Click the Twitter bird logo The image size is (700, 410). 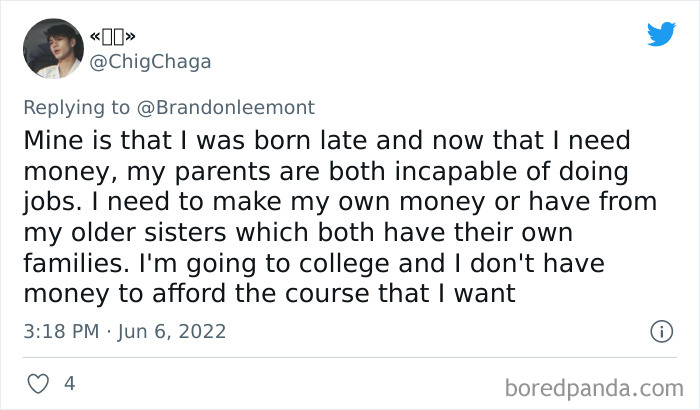click(661, 35)
